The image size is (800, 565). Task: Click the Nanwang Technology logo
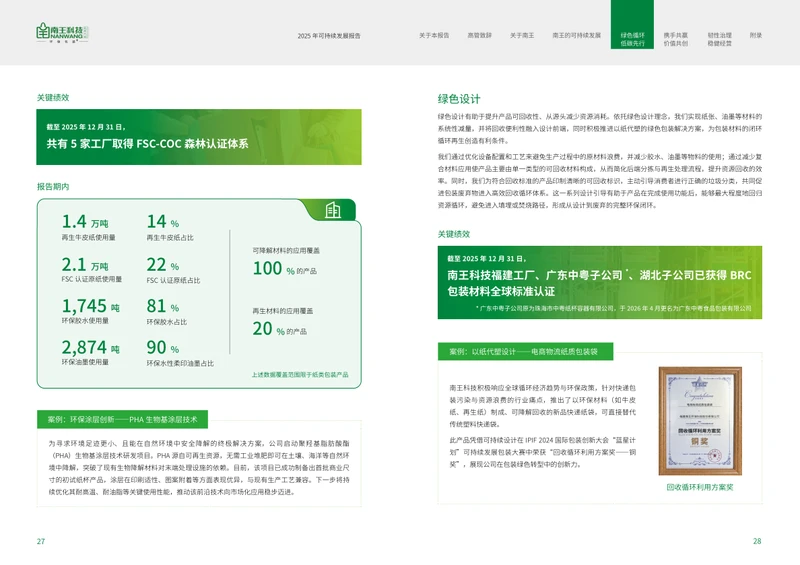coord(62,33)
